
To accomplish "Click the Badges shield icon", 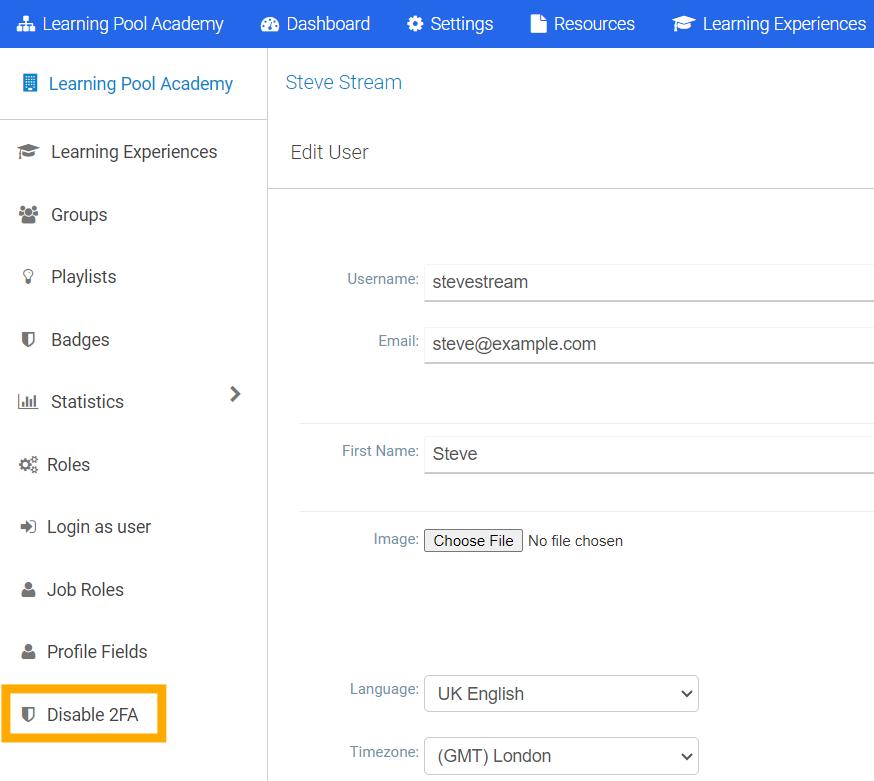I will (x=28, y=340).
